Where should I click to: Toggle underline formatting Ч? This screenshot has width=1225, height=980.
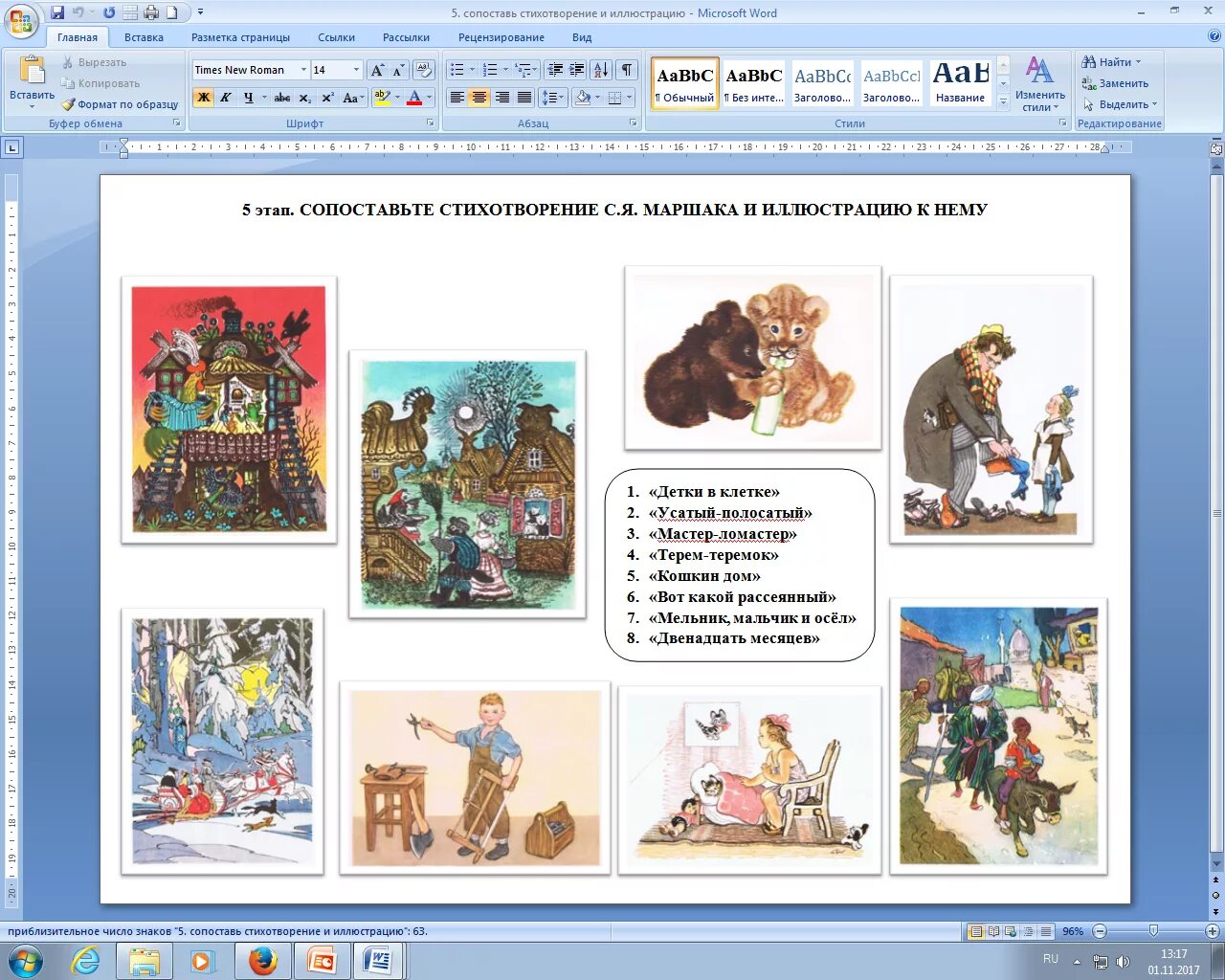coord(248,98)
